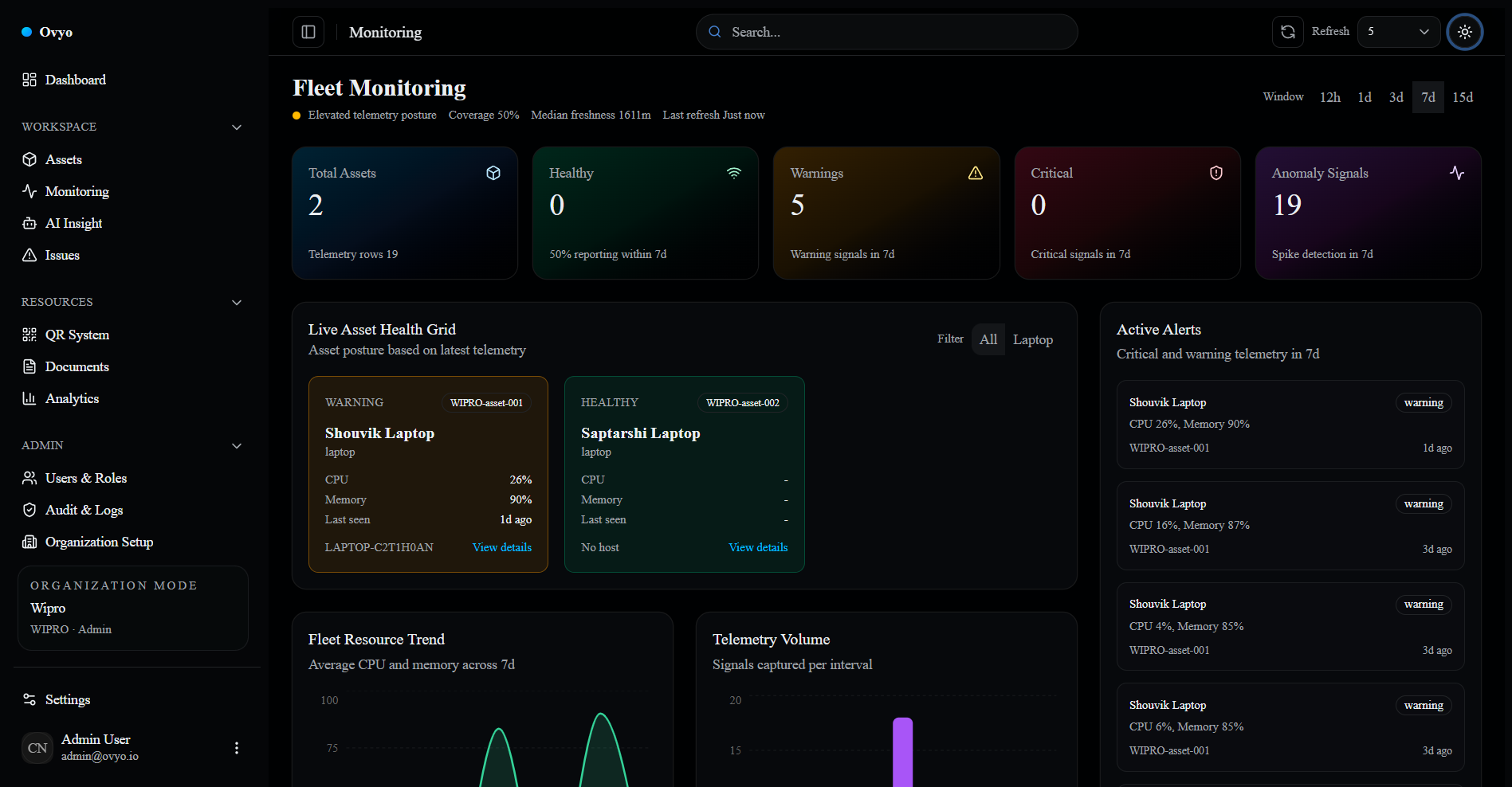Click the Saptarshi Laptop card title
Screen dimensions: 1512x787
[x=641, y=433]
